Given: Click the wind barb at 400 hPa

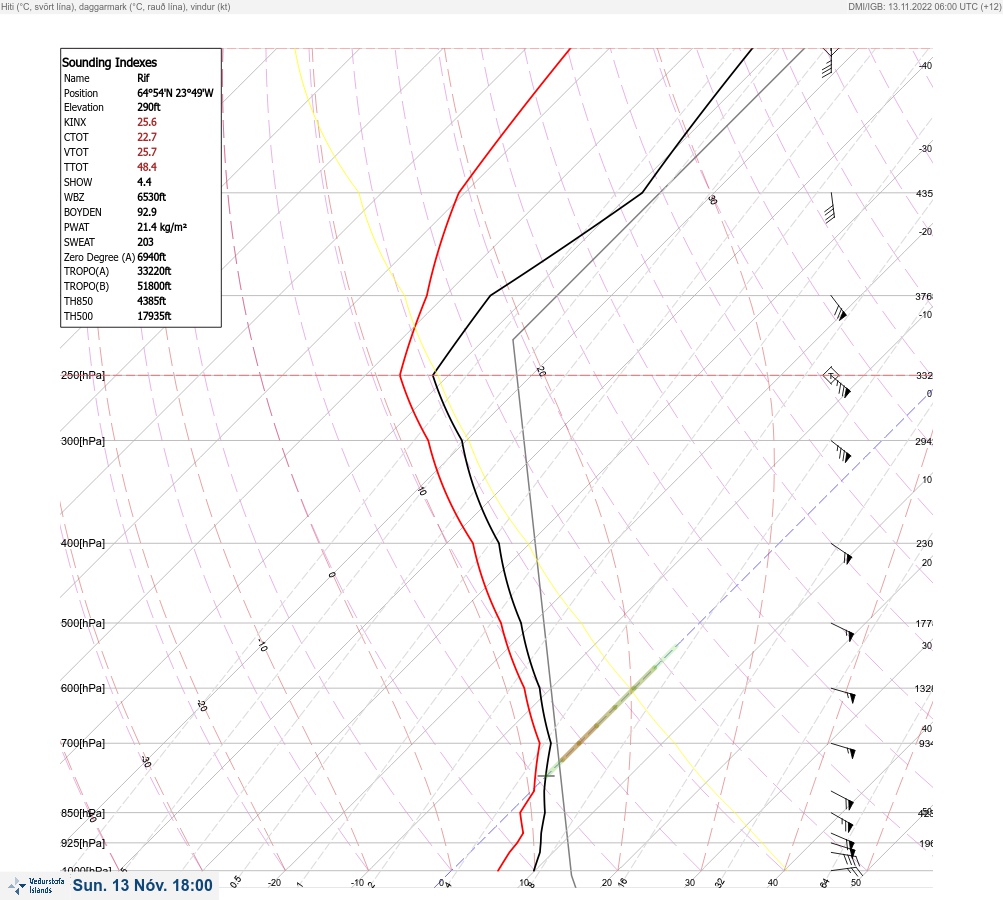Looking at the screenshot, I should pos(842,553).
